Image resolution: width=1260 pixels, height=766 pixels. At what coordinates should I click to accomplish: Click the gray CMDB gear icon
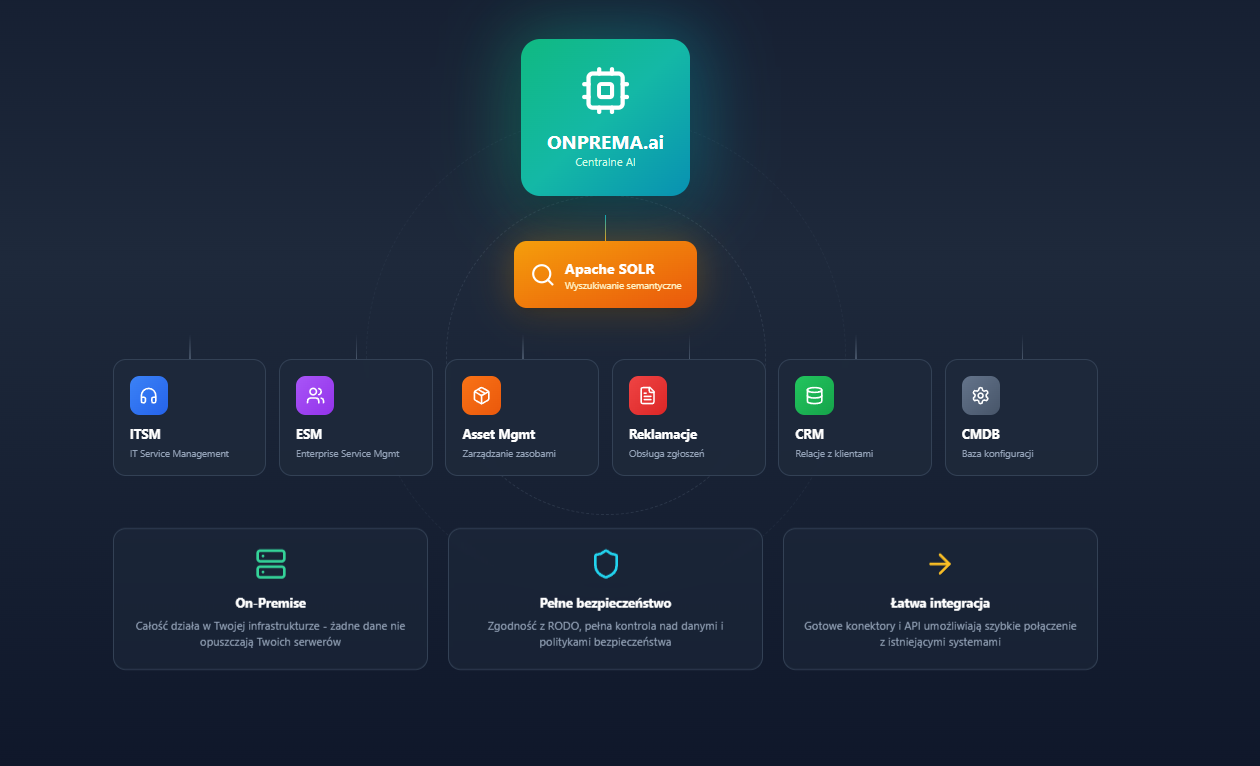981,395
